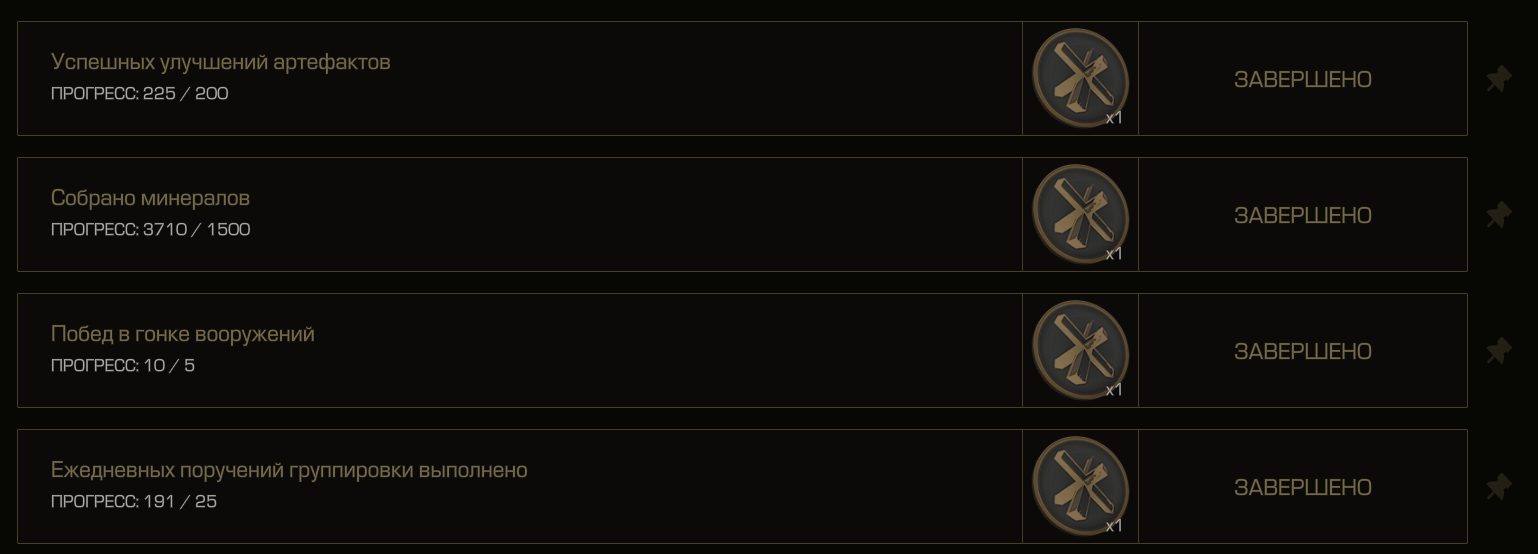Select the 'Успешных улучшений артефактов' title
Viewport: 1538px width, 554px height.
(x=220, y=62)
